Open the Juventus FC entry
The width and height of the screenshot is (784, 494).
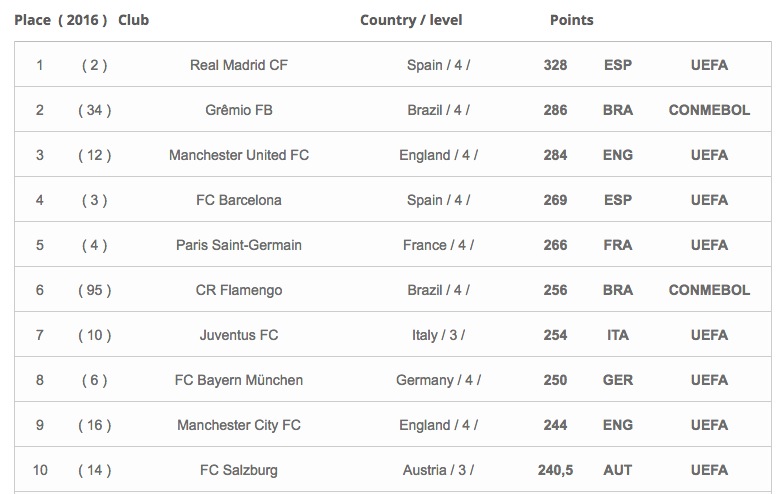pos(239,335)
